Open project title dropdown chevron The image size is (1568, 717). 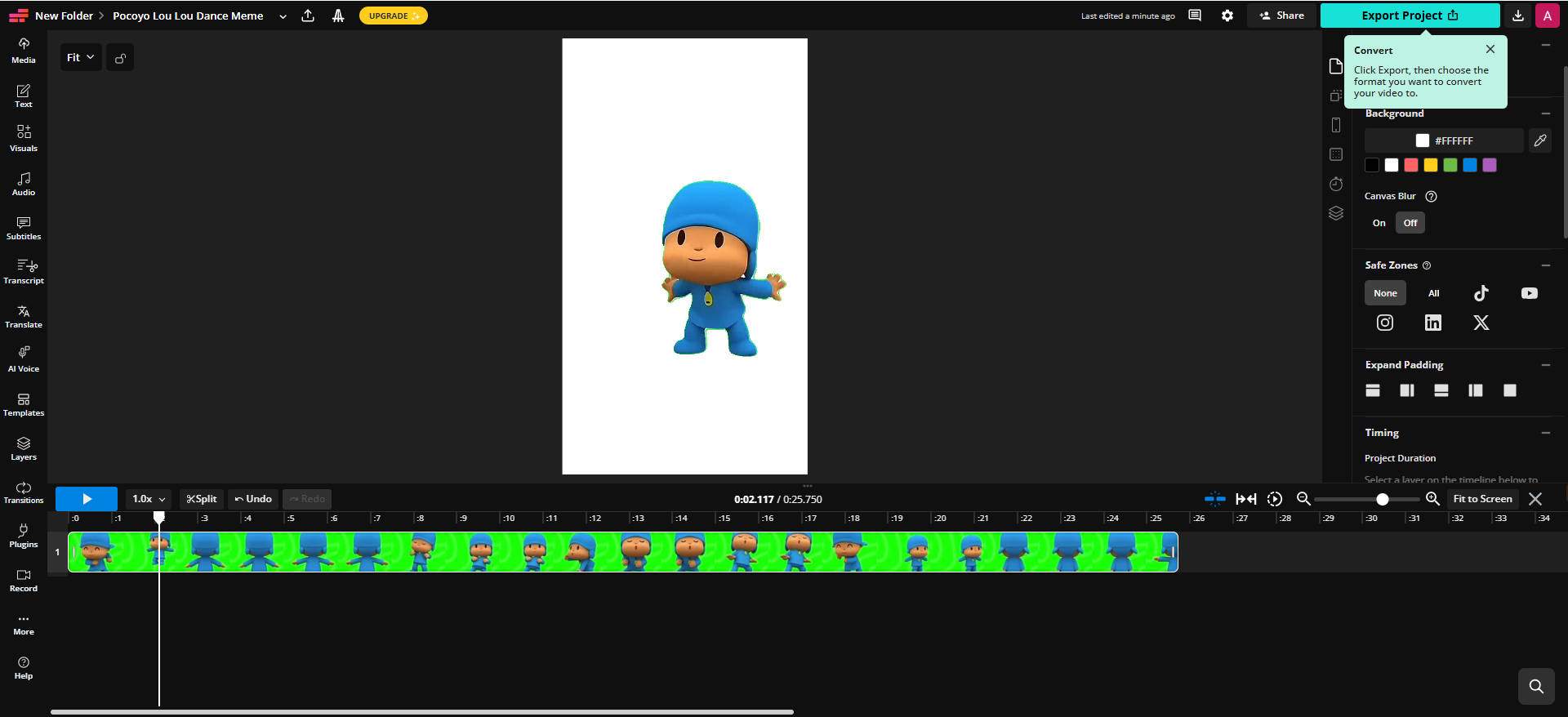click(283, 16)
